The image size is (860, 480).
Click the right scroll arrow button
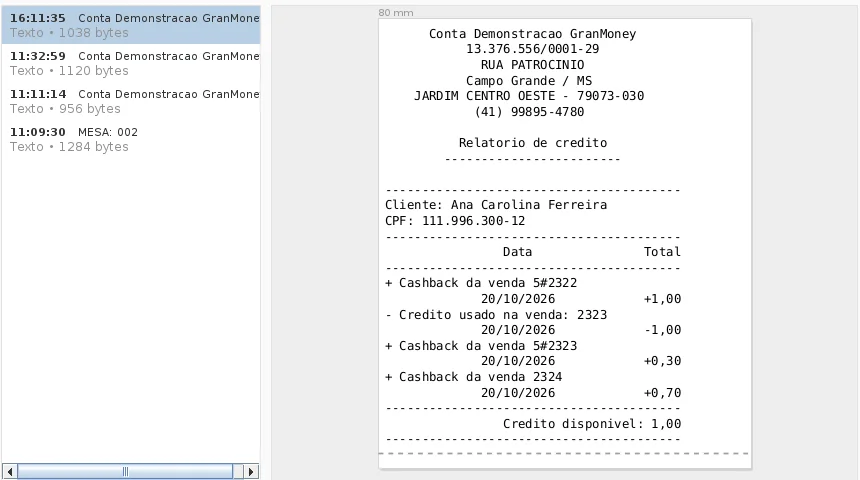tap(251, 472)
